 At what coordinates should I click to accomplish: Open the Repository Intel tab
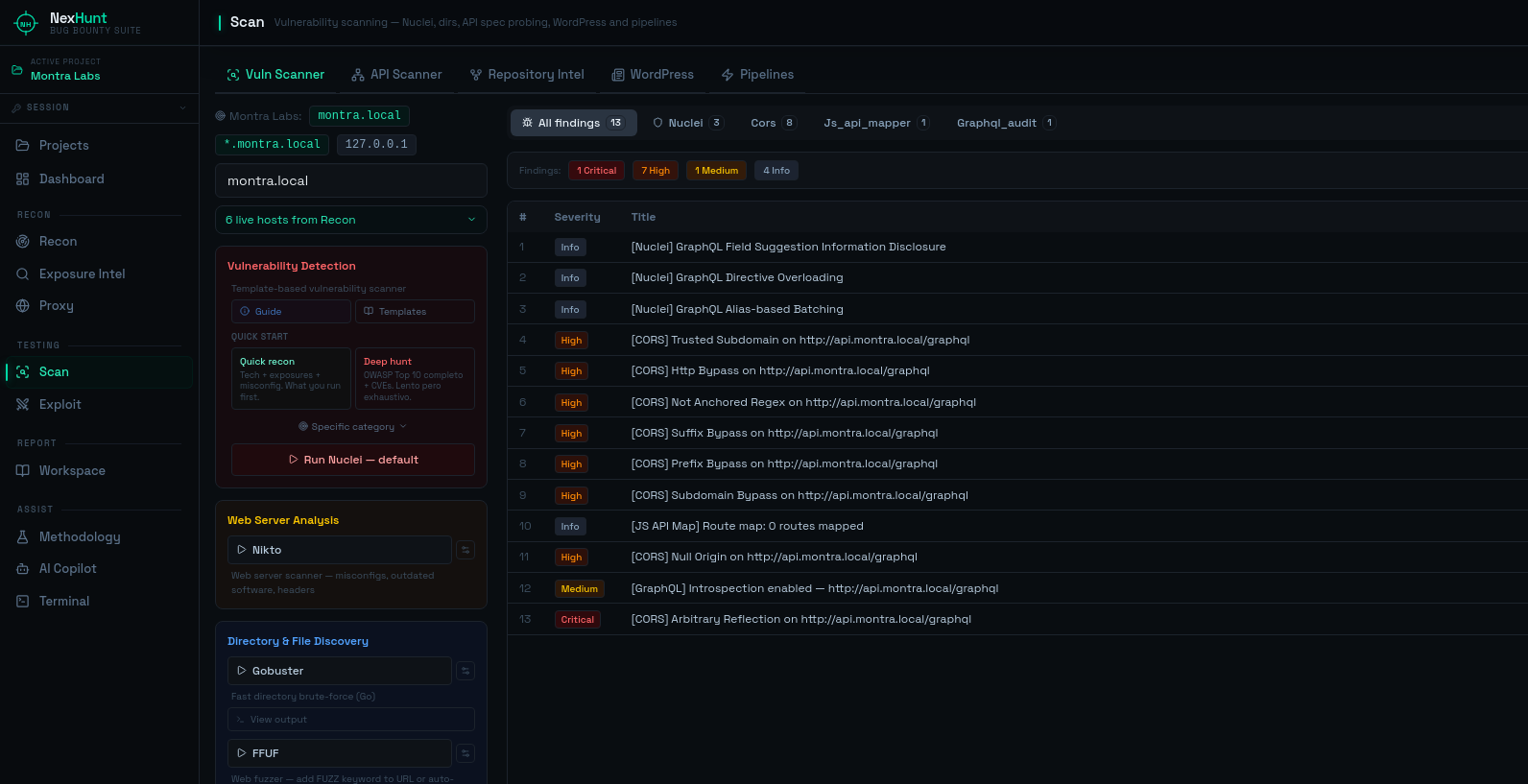[527, 75]
